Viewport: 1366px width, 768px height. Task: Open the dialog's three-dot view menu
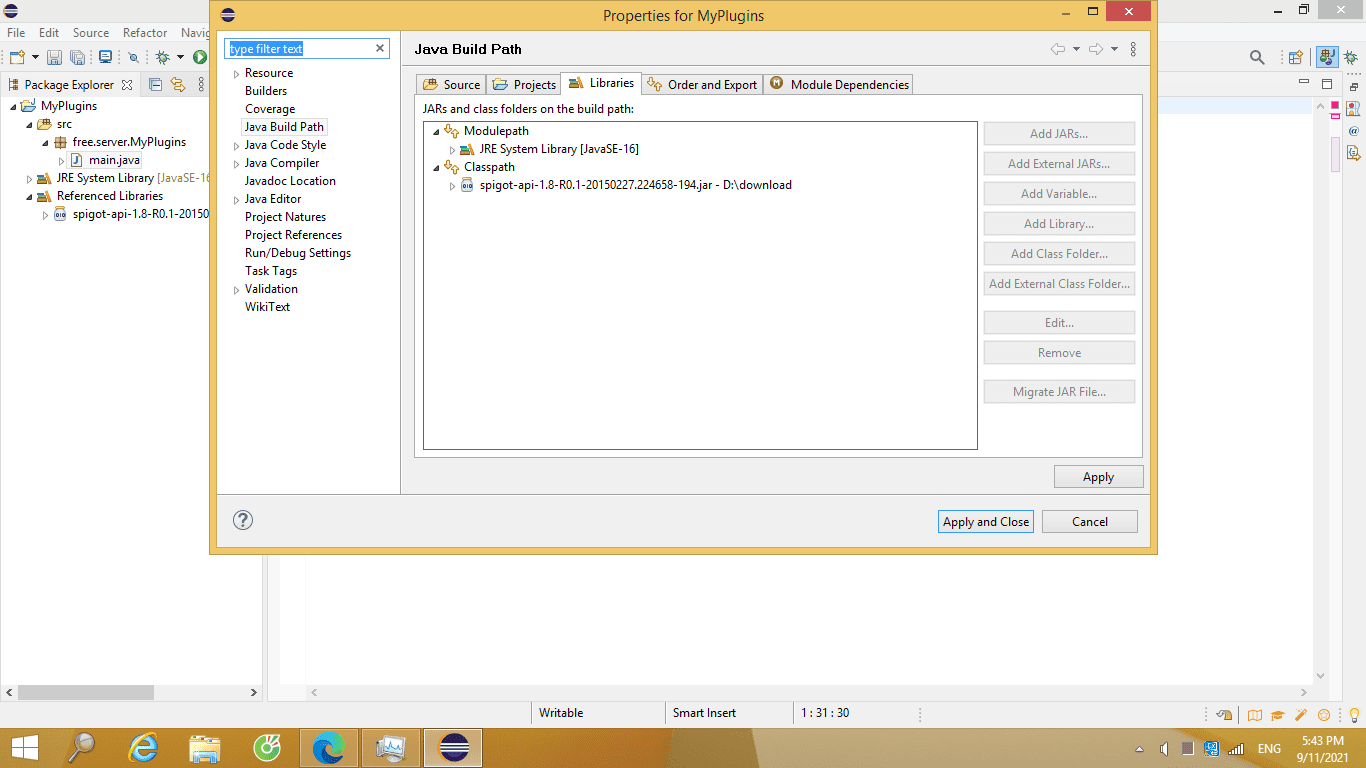coord(1133,49)
